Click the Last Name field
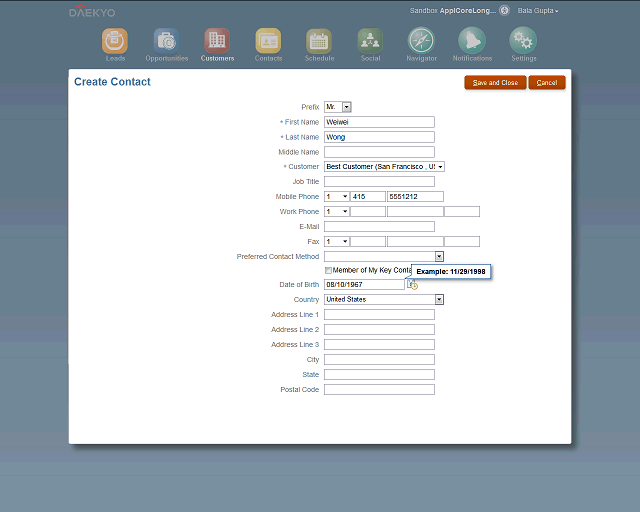Image resolution: width=640 pixels, height=512 pixels. point(379,137)
